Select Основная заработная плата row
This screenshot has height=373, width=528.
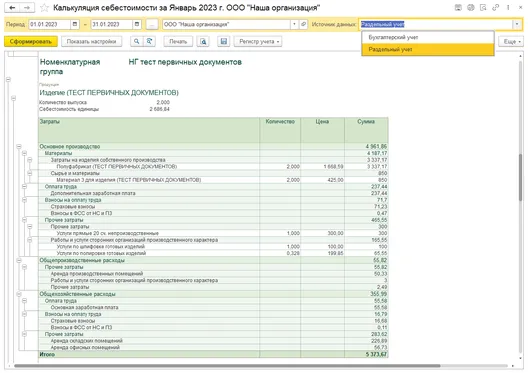[213, 307]
